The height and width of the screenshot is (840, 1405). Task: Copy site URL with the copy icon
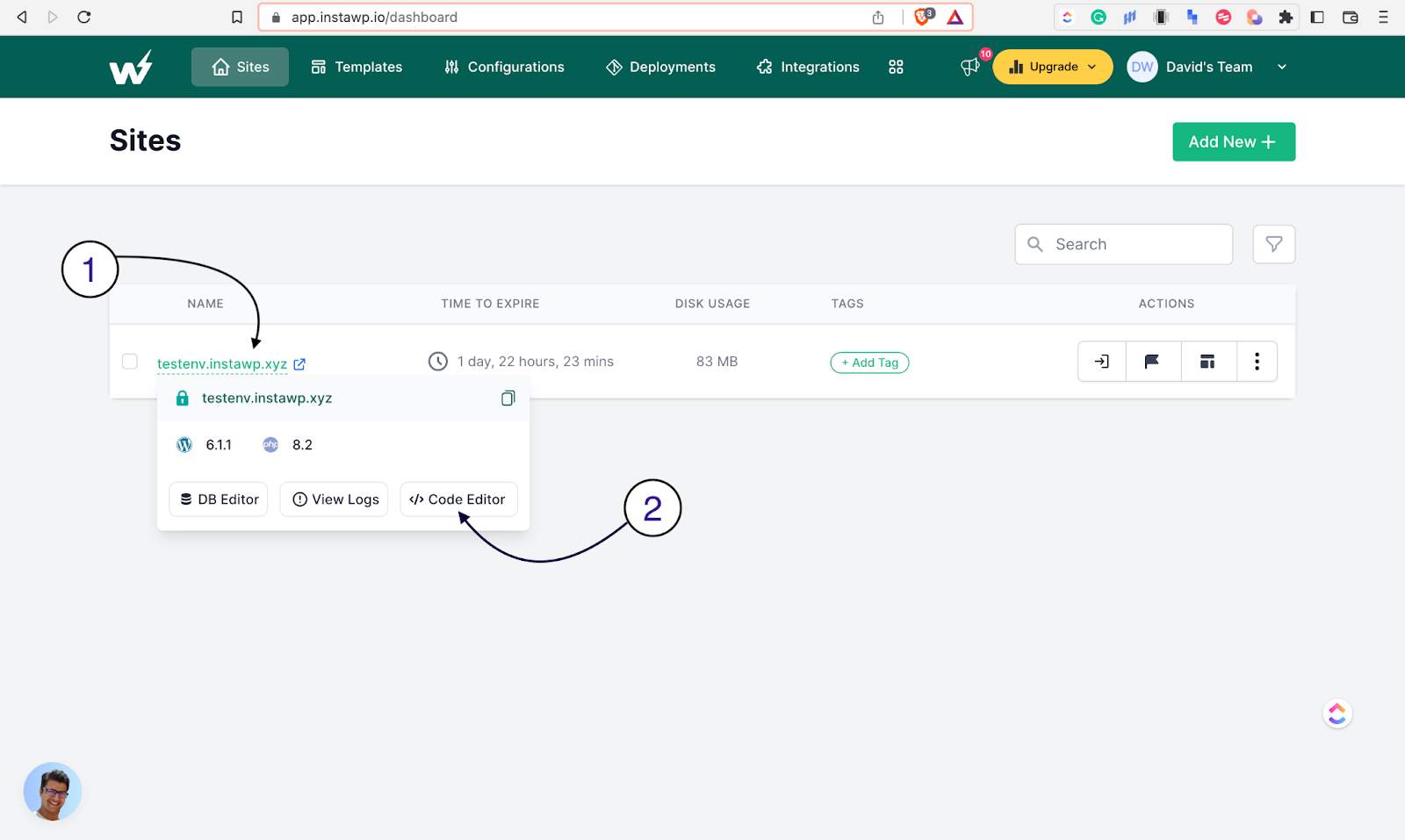508,398
